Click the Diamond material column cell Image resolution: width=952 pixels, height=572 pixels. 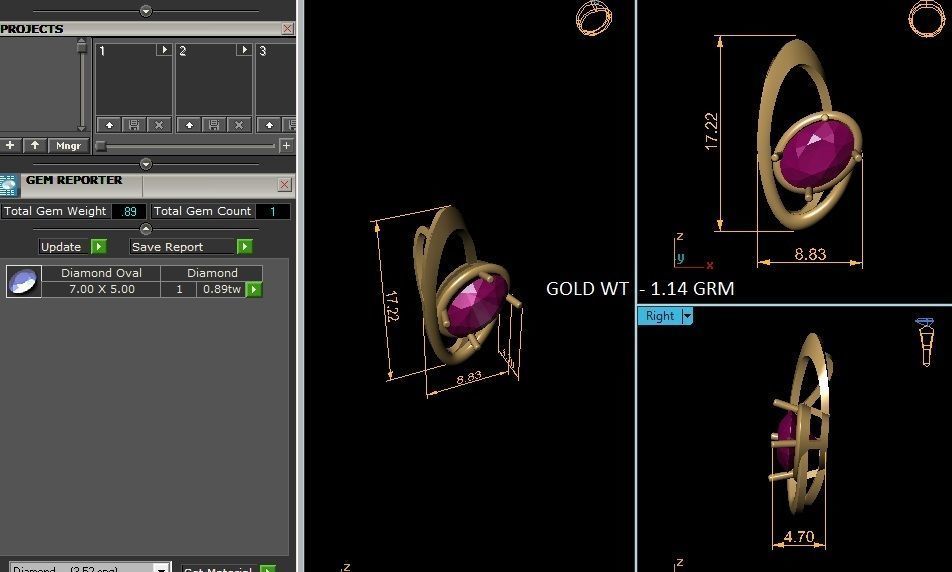point(212,273)
